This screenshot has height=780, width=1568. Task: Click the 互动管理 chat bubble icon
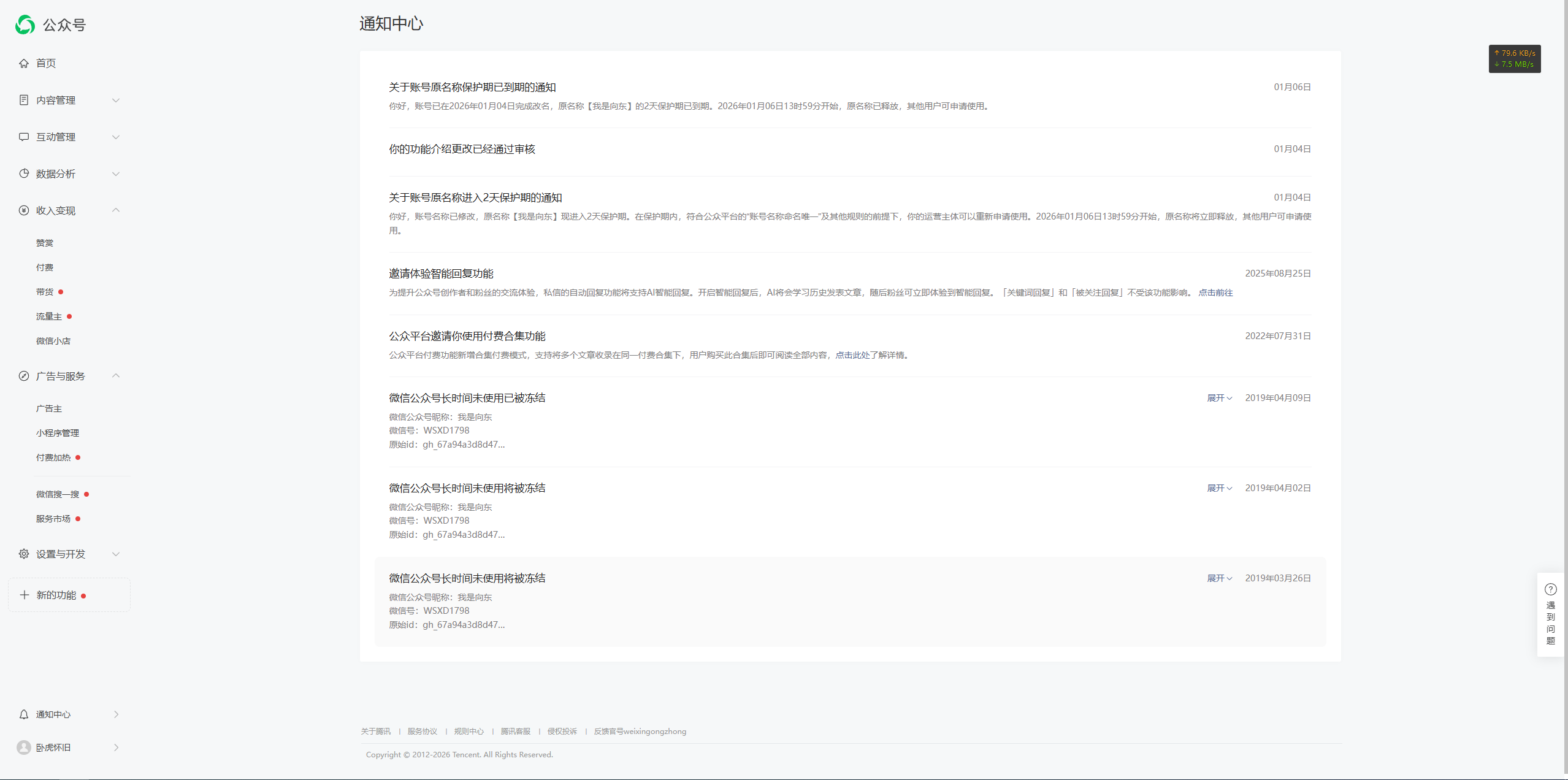(24, 137)
